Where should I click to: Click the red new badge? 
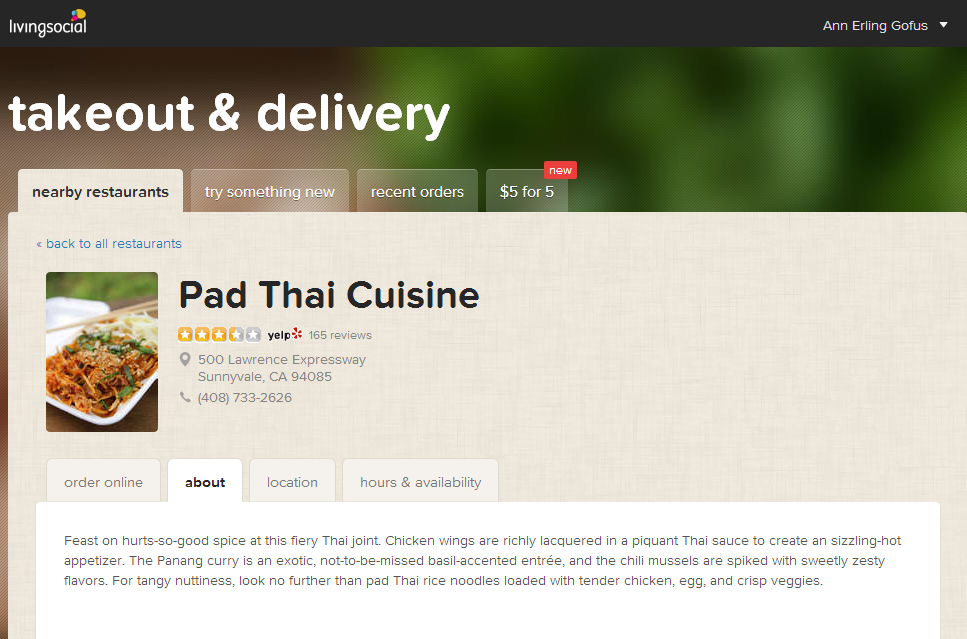[x=560, y=170]
